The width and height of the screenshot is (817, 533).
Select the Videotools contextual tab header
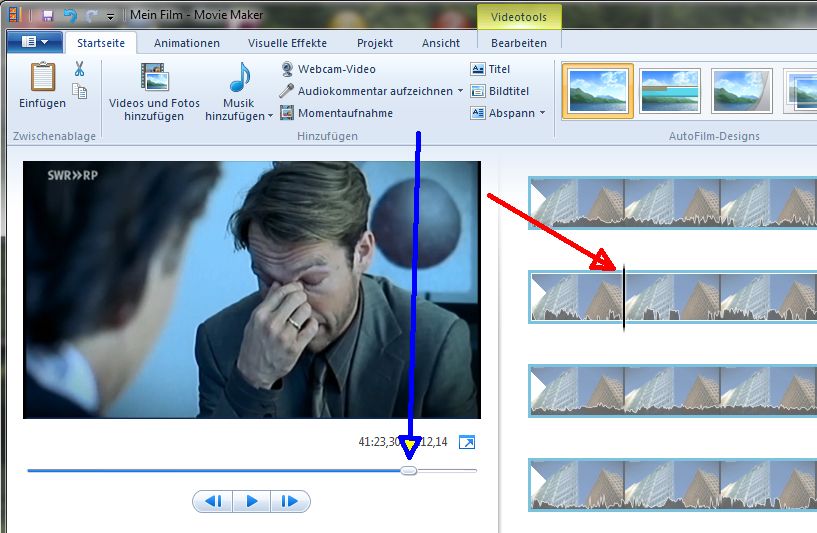pyautogui.click(x=519, y=17)
